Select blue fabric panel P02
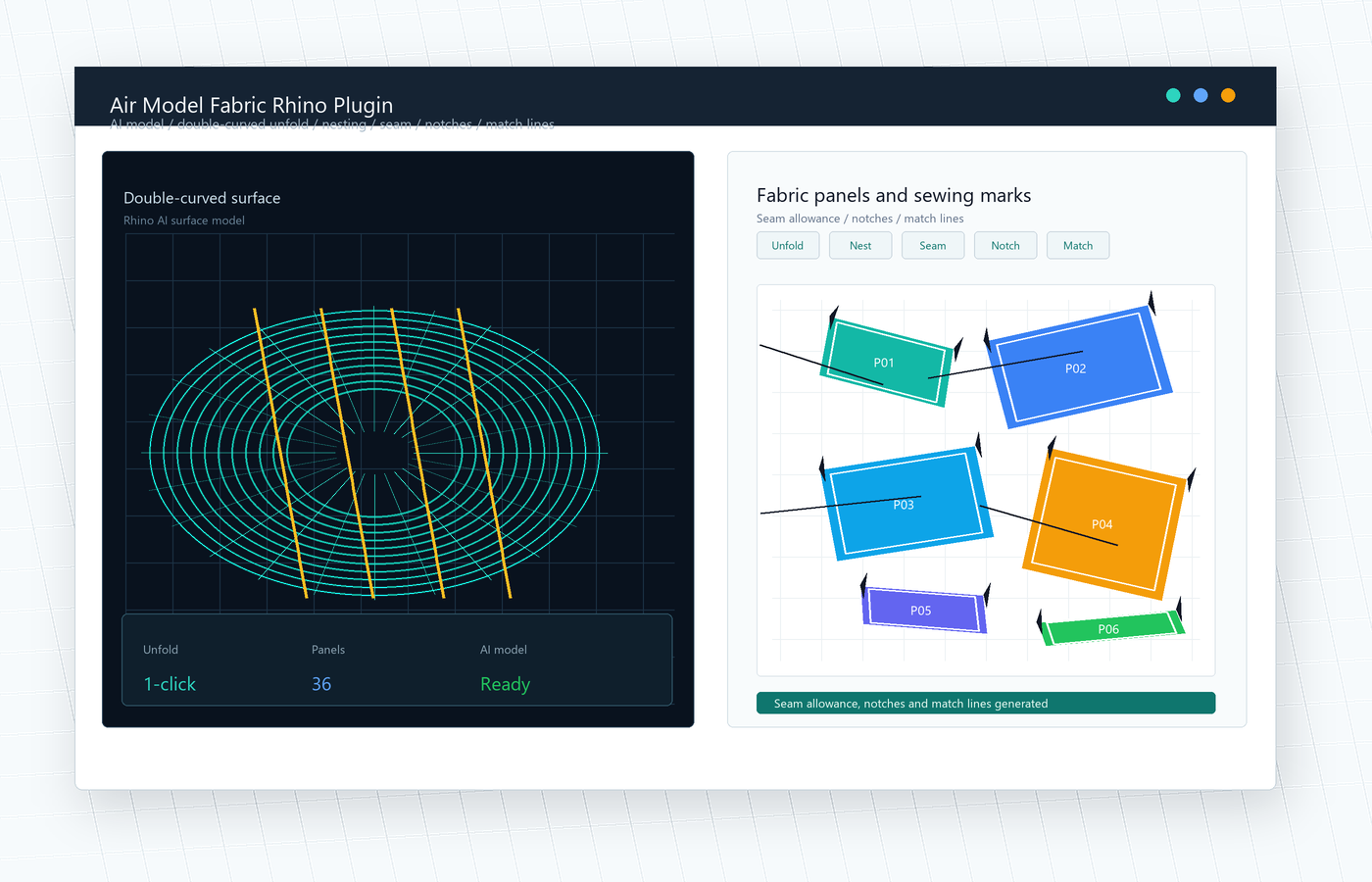1372x882 pixels. pos(1080,367)
